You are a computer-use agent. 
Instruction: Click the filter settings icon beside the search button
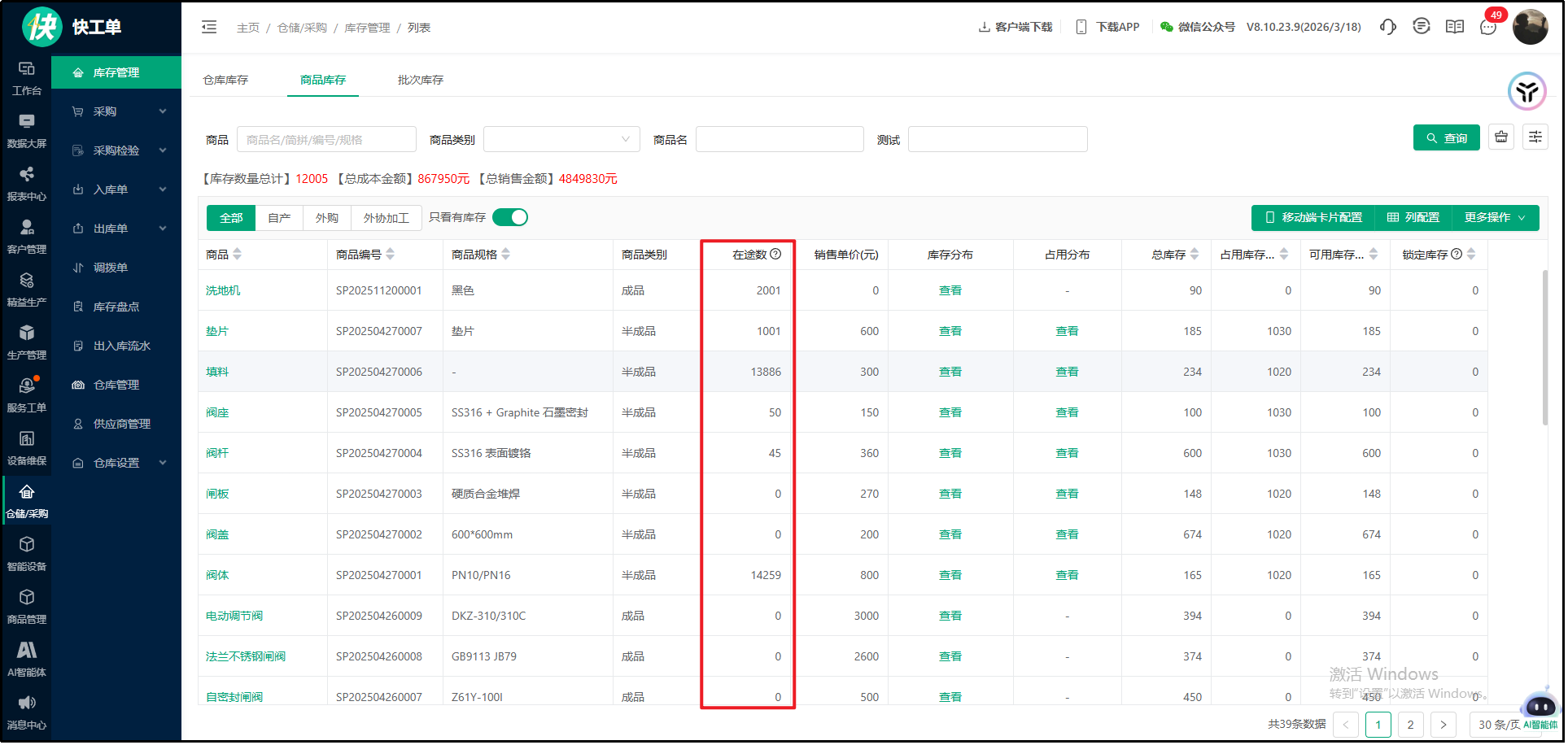tap(1535, 137)
